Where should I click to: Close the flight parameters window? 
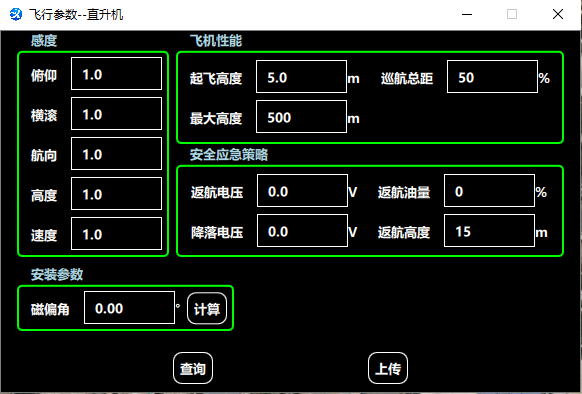tap(558, 14)
